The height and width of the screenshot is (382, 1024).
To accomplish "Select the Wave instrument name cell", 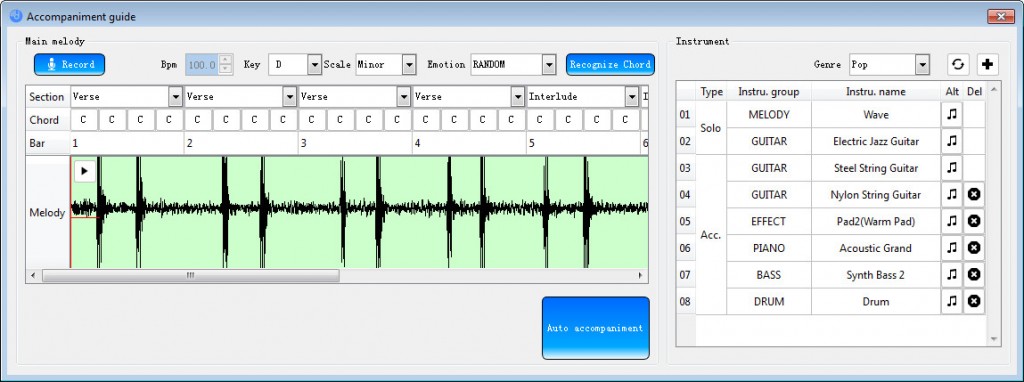I will click(876, 114).
